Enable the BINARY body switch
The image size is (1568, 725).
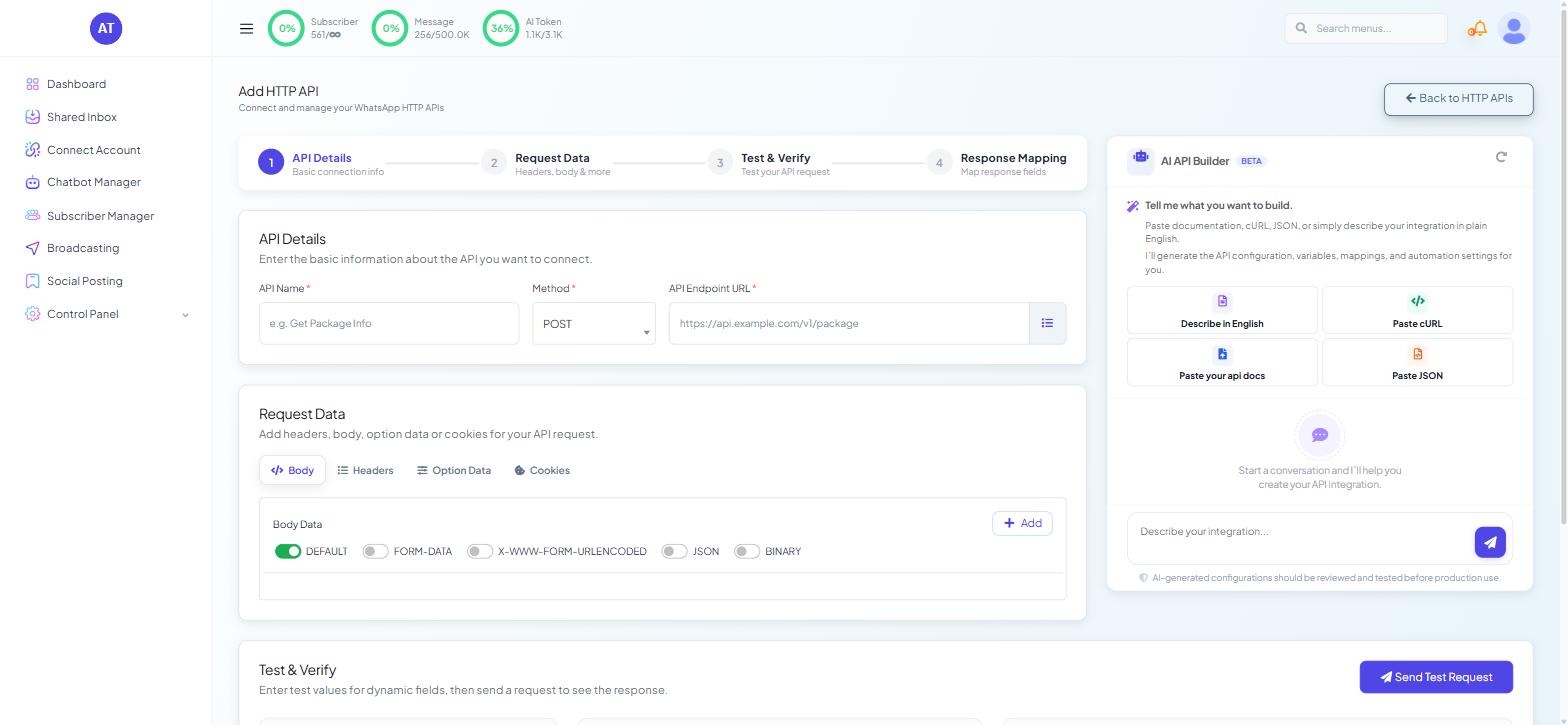747,551
